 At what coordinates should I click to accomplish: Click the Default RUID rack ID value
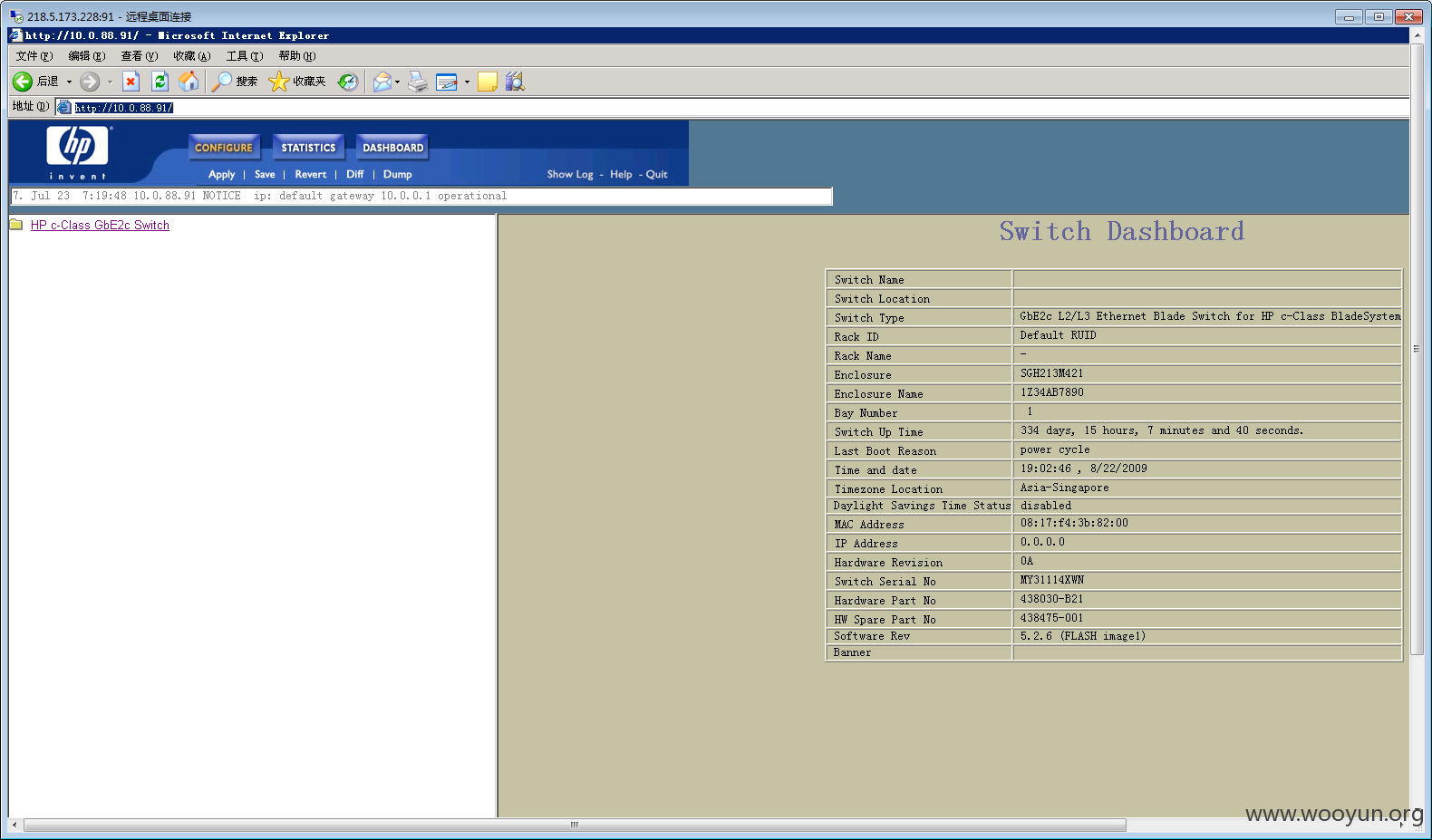coord(1058,335)
